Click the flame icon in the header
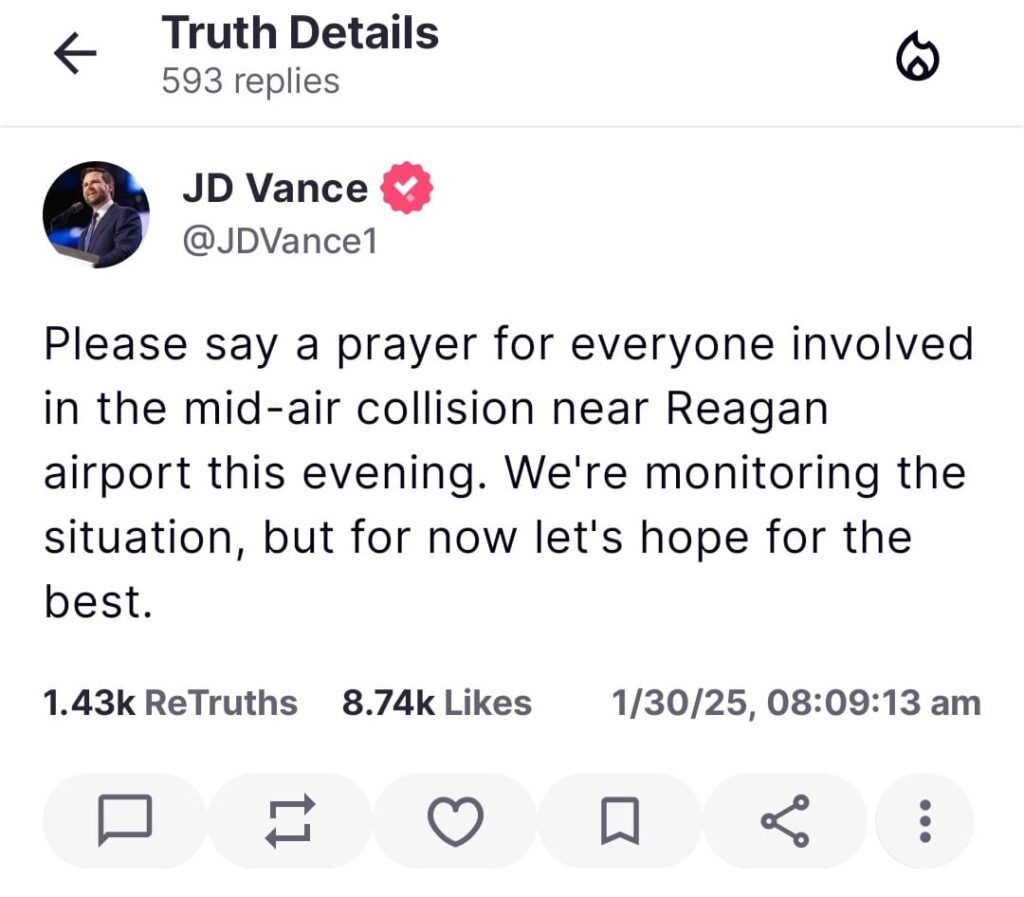Image resolution: width=1024 pixels, height=897 pixels. 917,59
